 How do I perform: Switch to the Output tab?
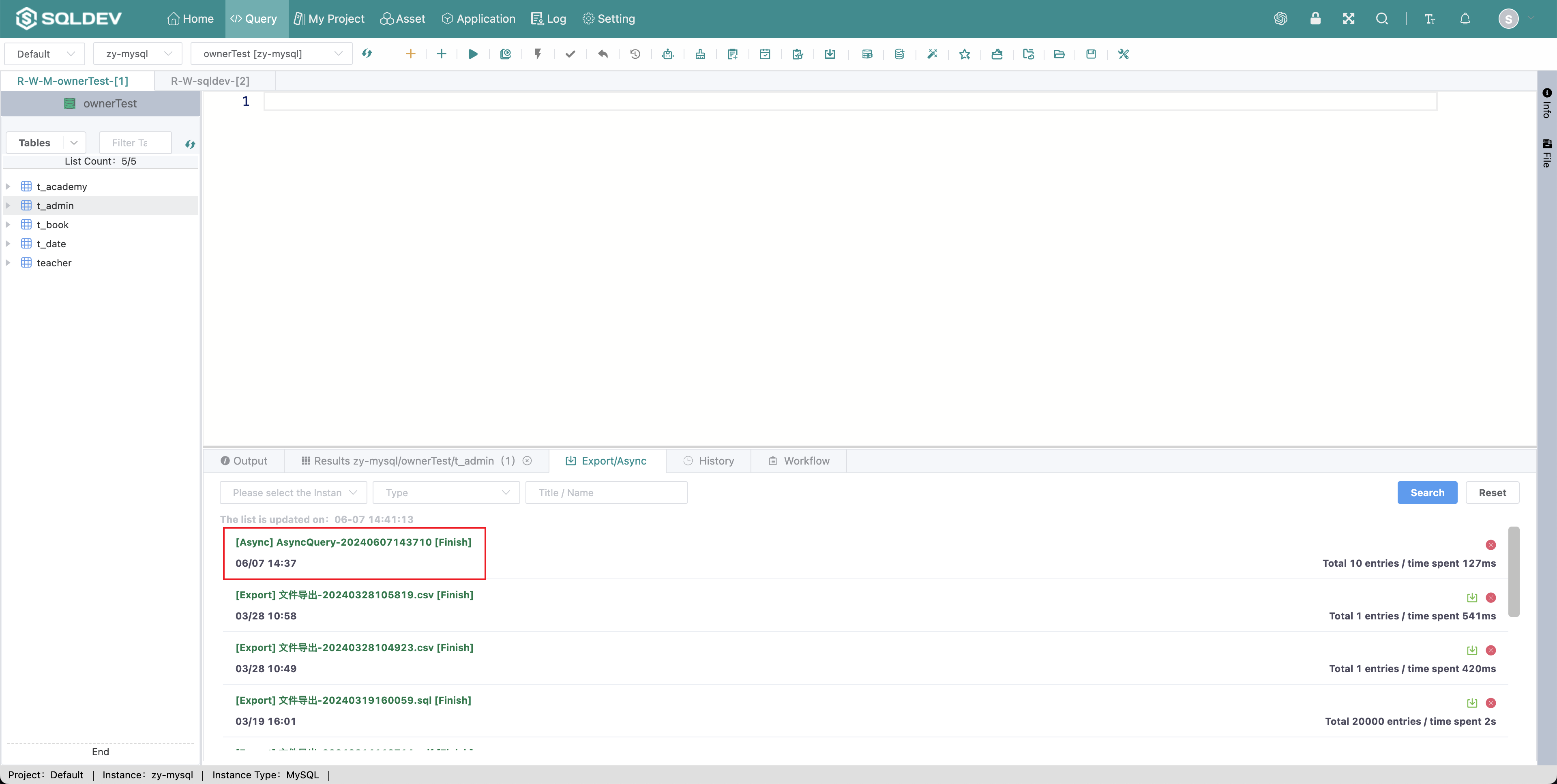[244, 461]
